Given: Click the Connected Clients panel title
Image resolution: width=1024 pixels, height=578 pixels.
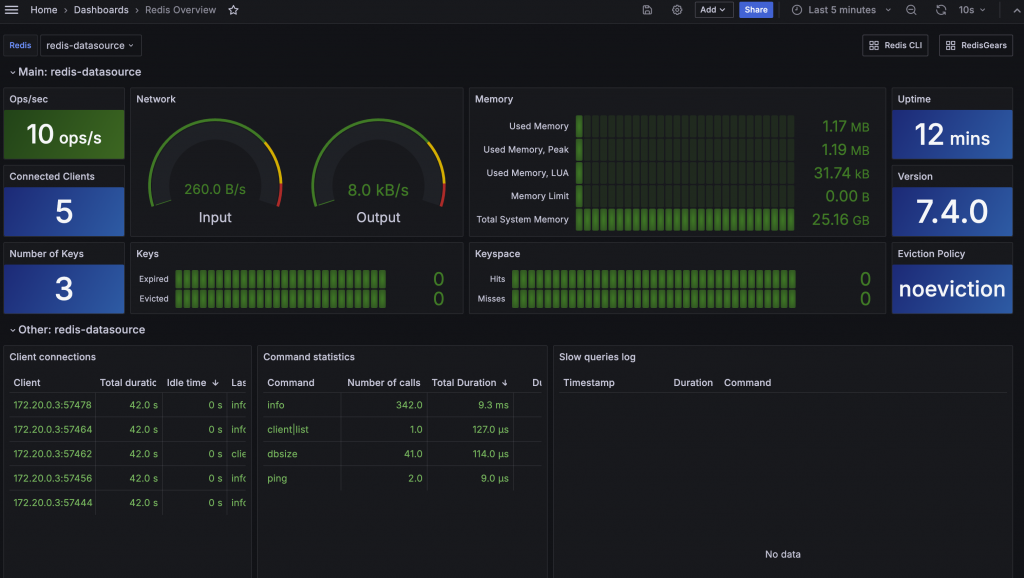Looking at the screenshot, I should click(52, 176).
